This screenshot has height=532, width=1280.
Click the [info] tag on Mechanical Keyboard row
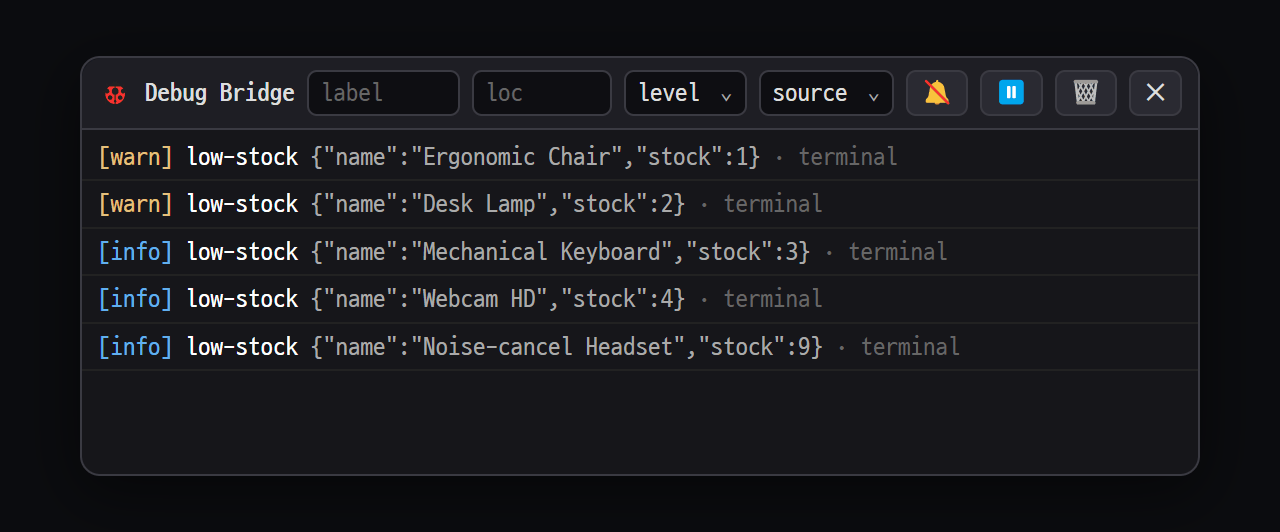coord(136,252)
